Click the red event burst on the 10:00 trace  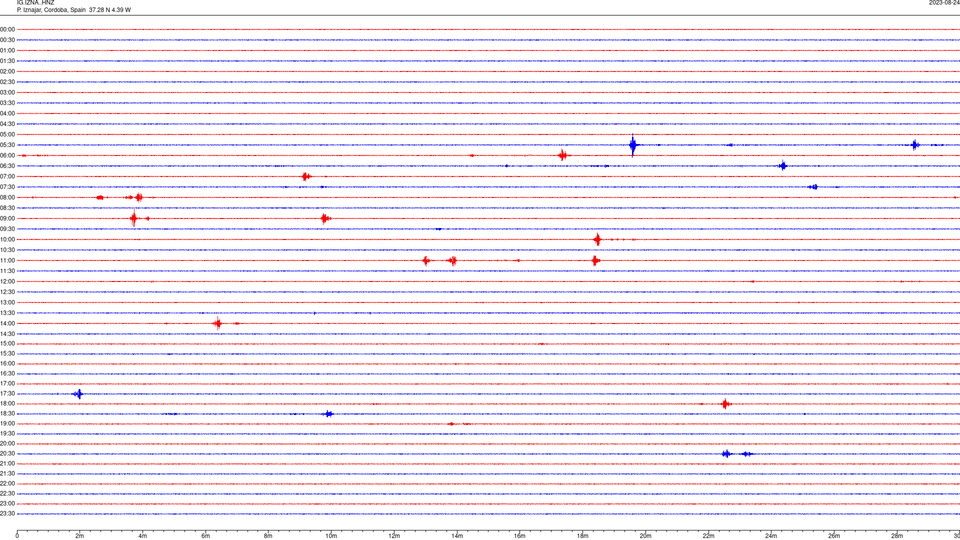598,239
